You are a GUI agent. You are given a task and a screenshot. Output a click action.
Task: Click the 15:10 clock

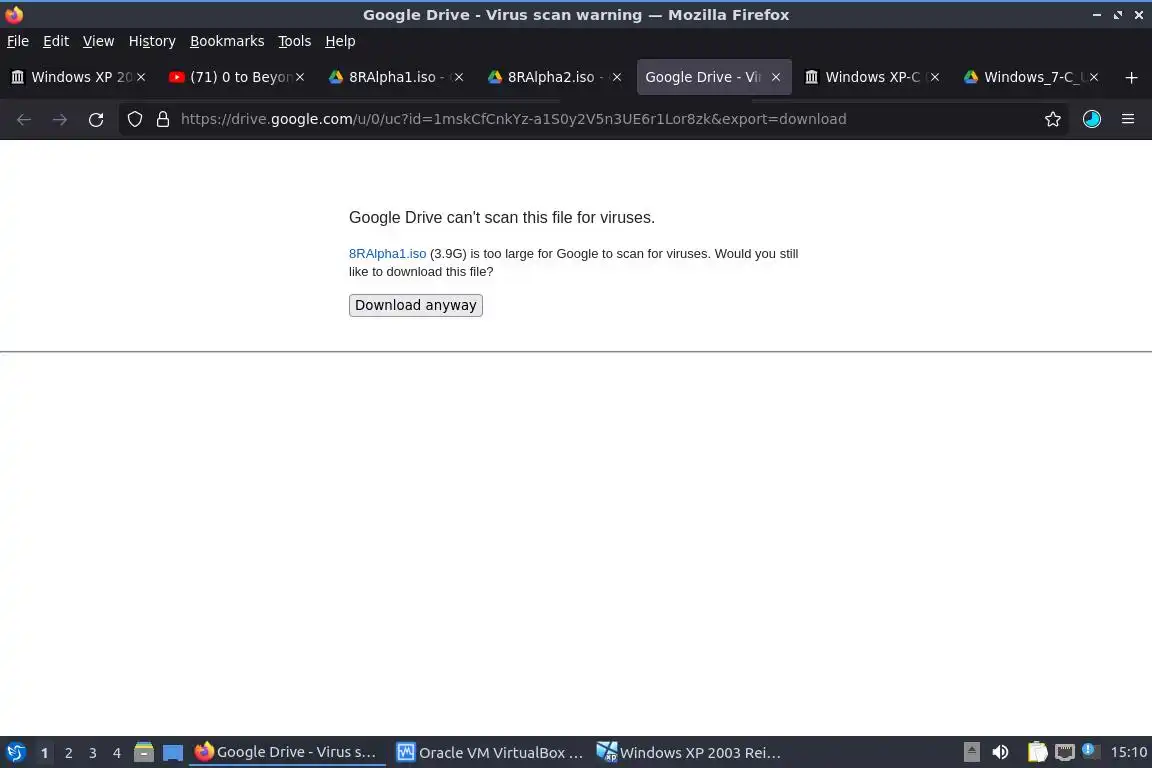1128,752
